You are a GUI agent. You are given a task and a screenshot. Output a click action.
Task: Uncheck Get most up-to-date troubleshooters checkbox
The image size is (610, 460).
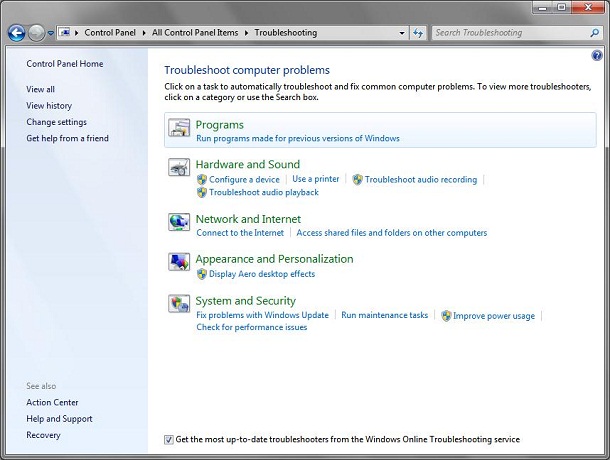point(168,440)
